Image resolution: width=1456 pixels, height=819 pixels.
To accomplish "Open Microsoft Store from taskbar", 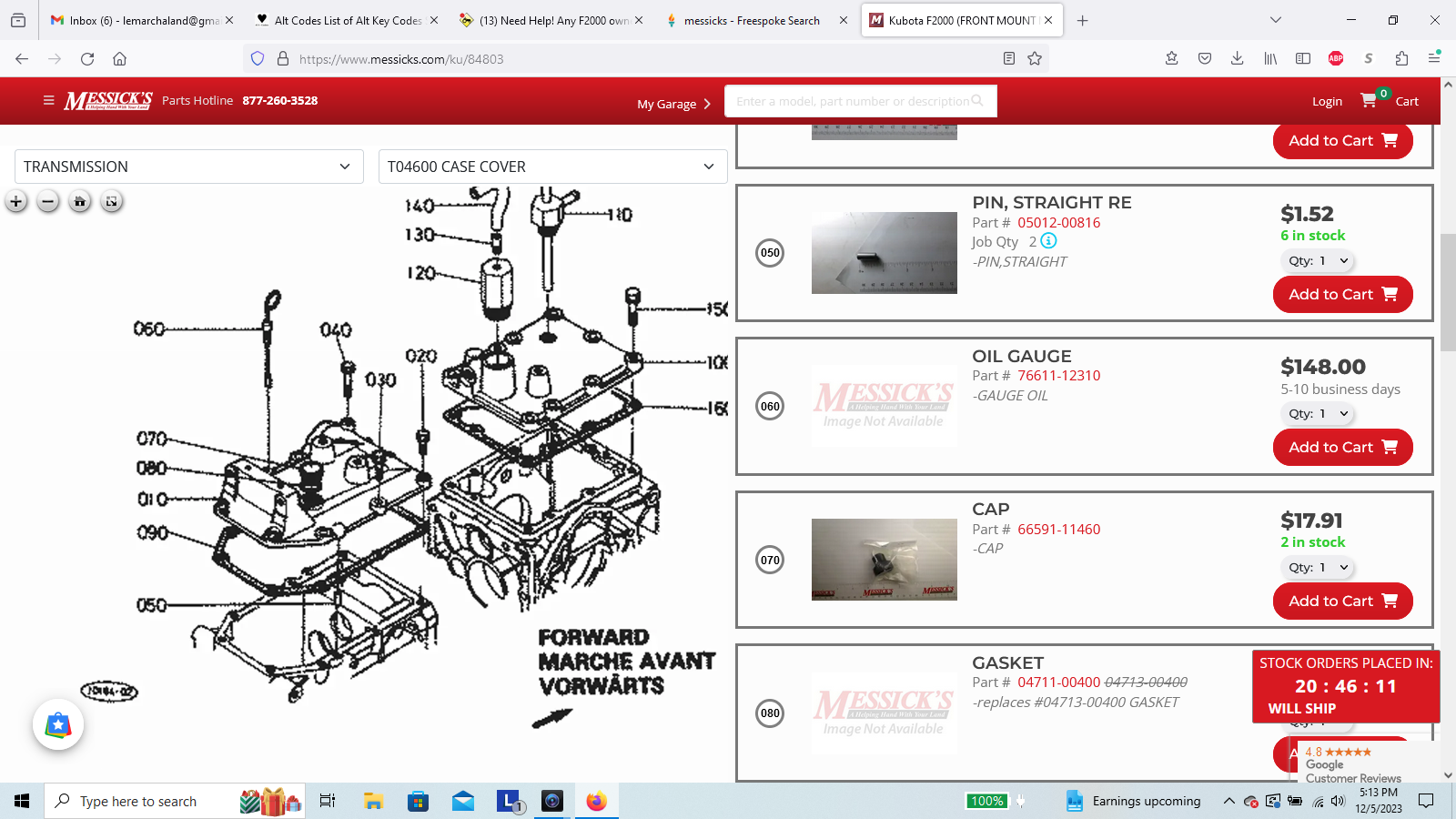I will 418,801.
